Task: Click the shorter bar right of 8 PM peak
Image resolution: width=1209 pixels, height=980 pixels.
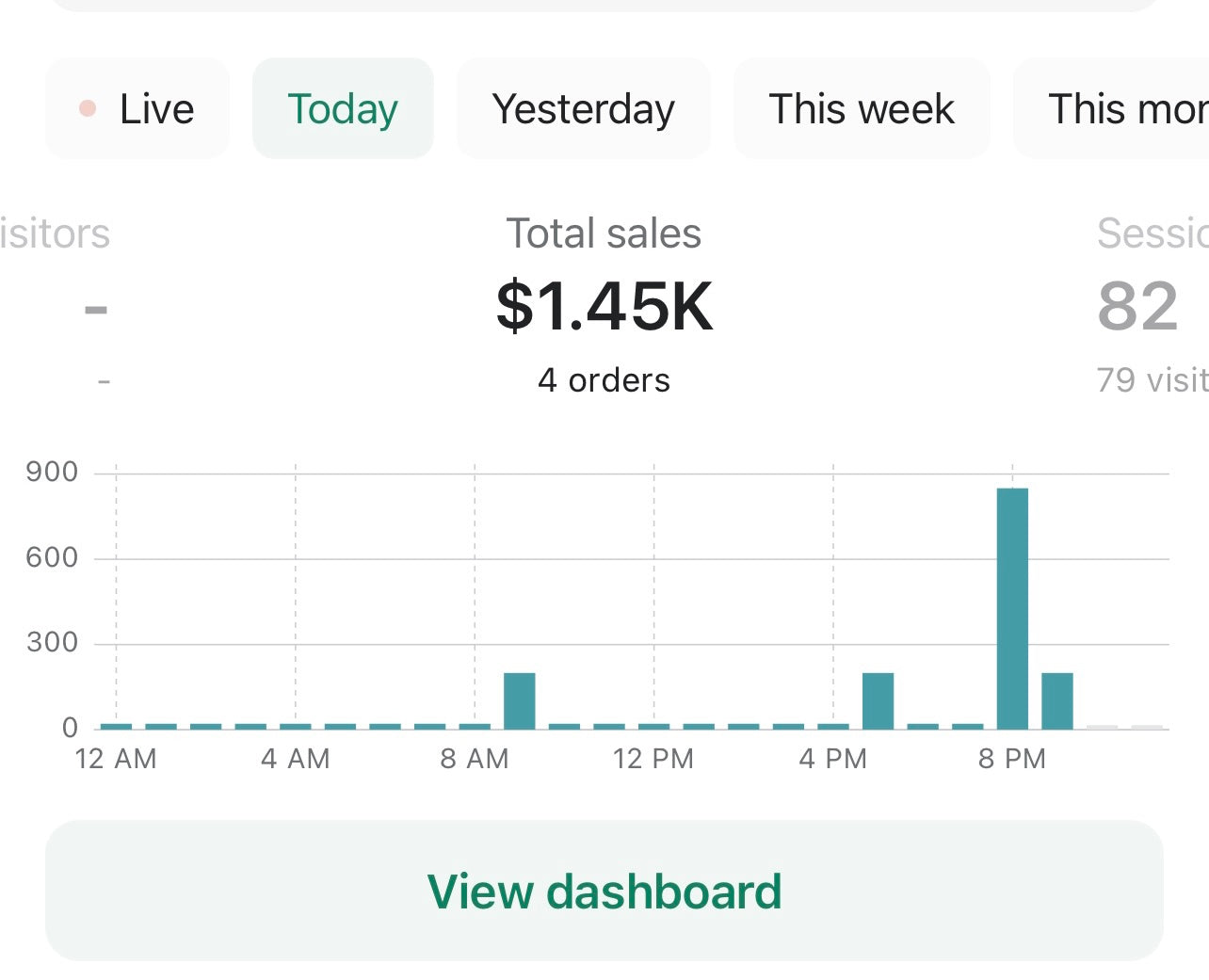Action: pos(1057,700)
